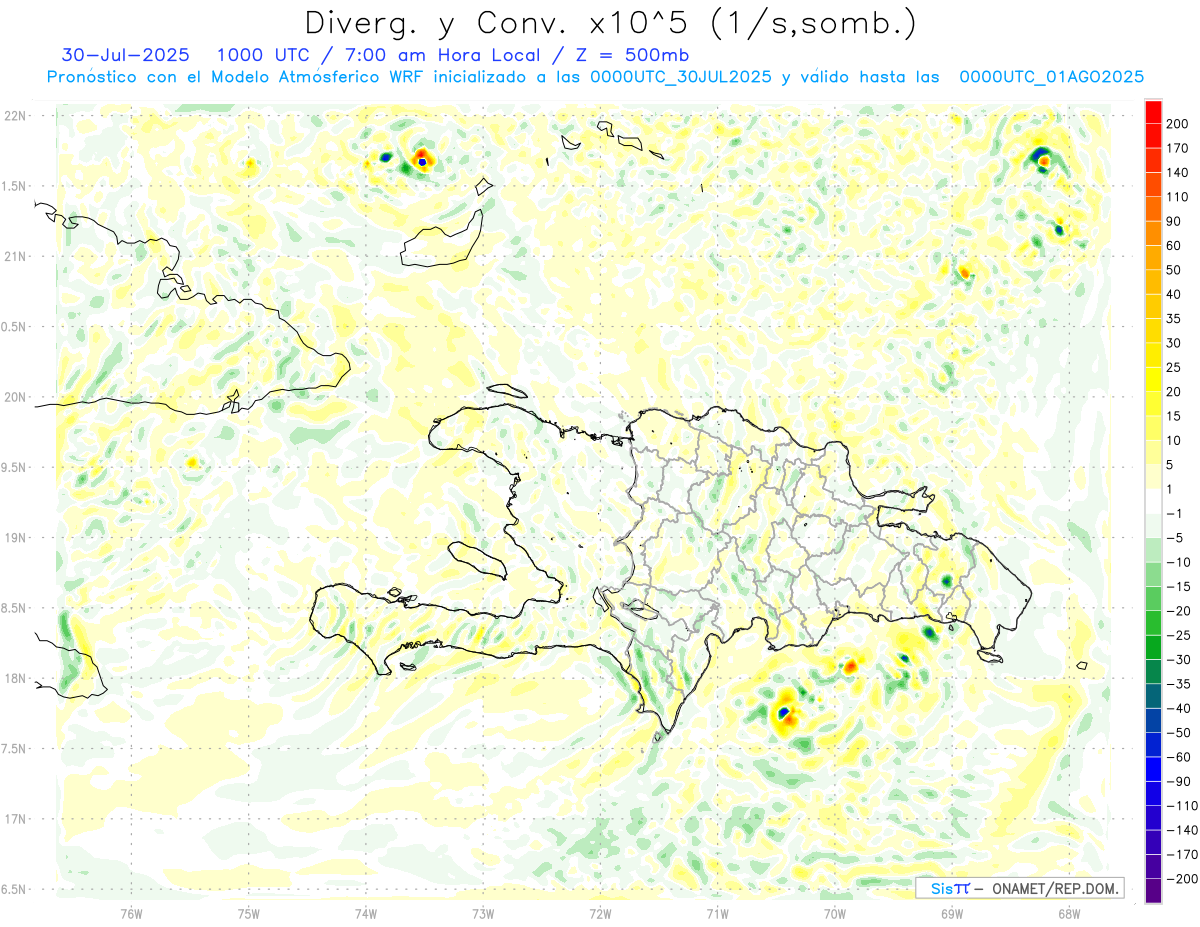Image resolution: width=1200 pixels, height=927 pixels.
Task: Click the longitude label "76W"
Action: coord(131,913)
